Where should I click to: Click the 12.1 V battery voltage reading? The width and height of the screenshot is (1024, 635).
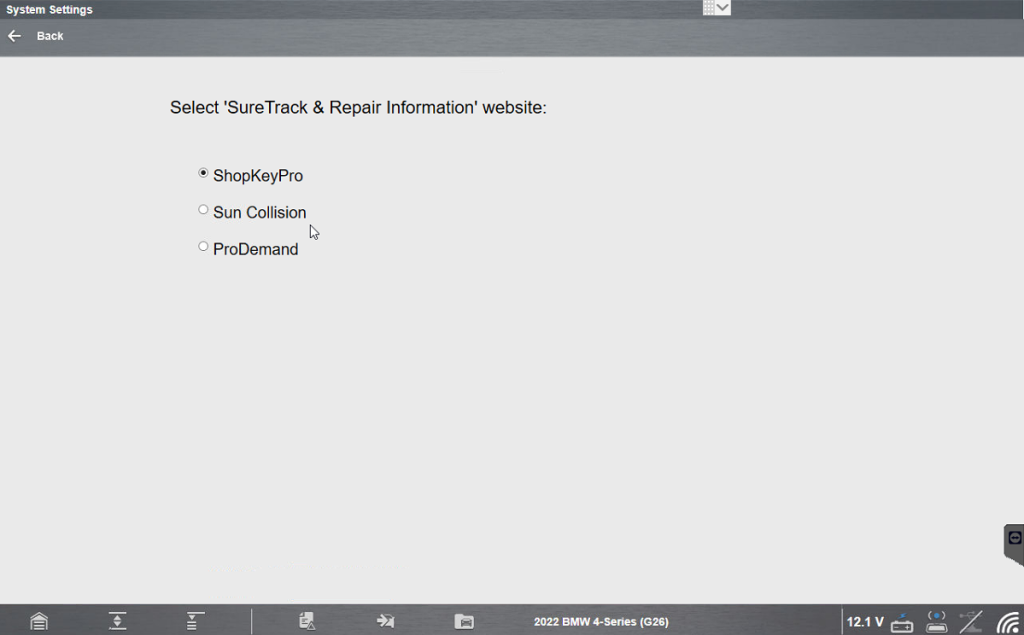(865, 622)
